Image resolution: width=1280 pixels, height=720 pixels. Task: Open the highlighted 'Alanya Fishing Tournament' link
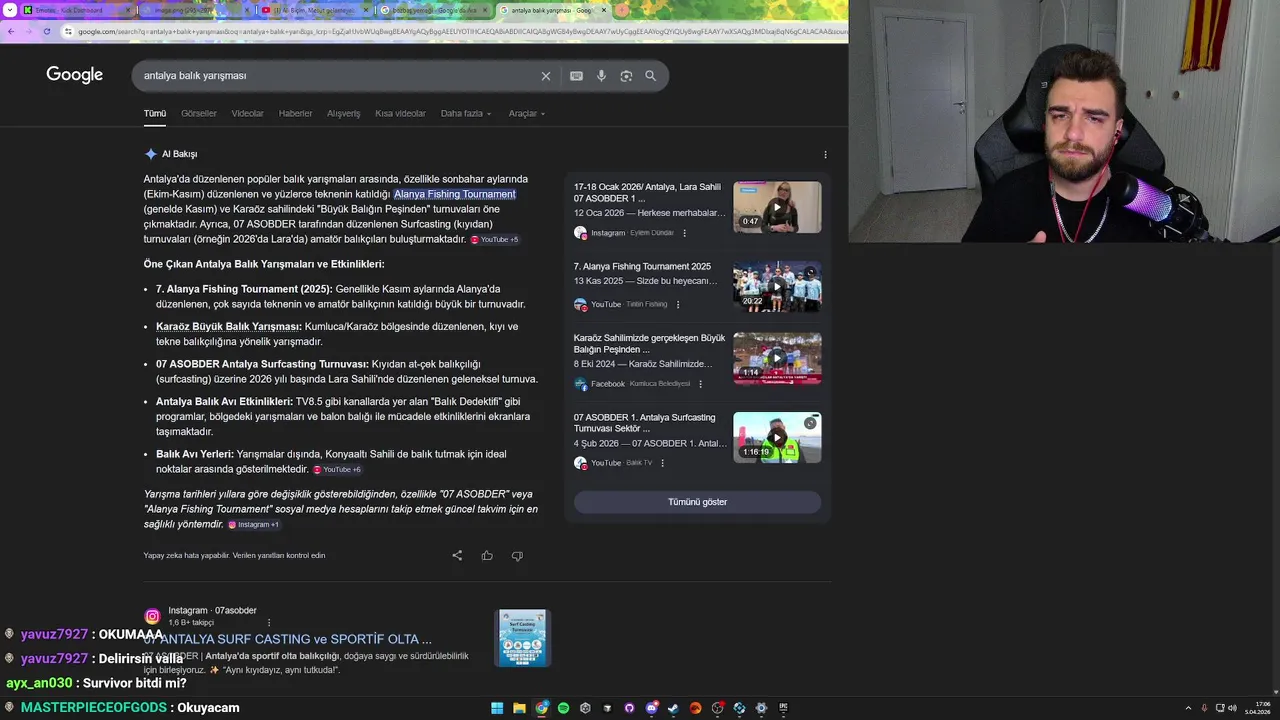pyautogui.click(x=455, y=195)
